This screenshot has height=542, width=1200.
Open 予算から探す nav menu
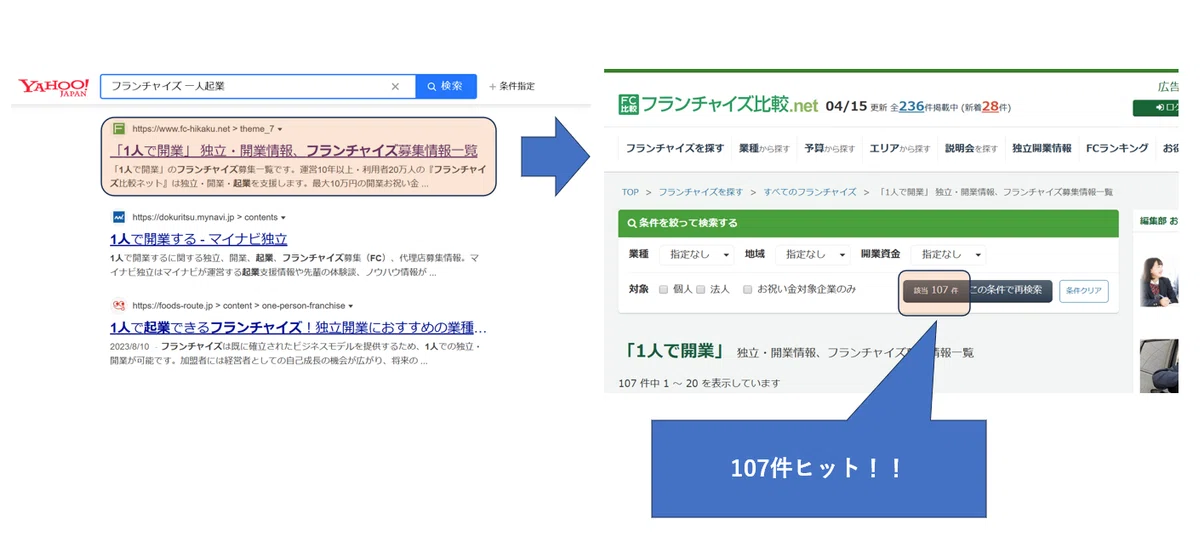(829, 148)
